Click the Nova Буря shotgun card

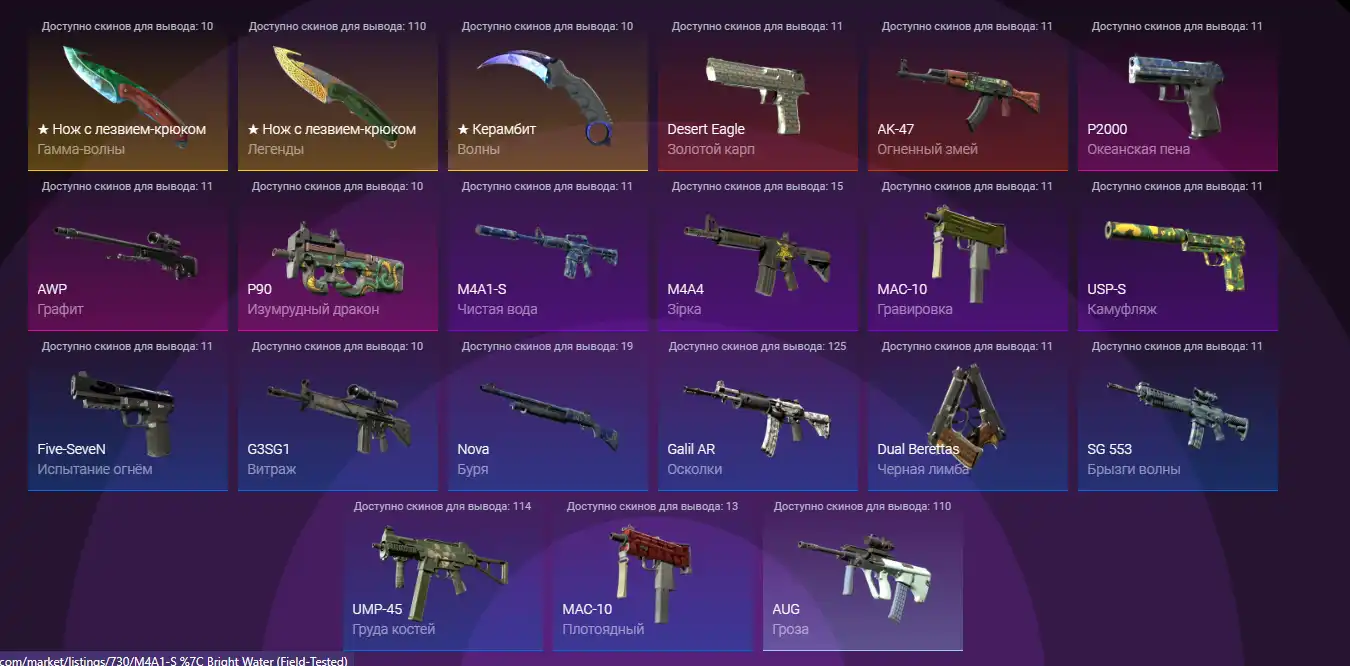pos(548,413)
